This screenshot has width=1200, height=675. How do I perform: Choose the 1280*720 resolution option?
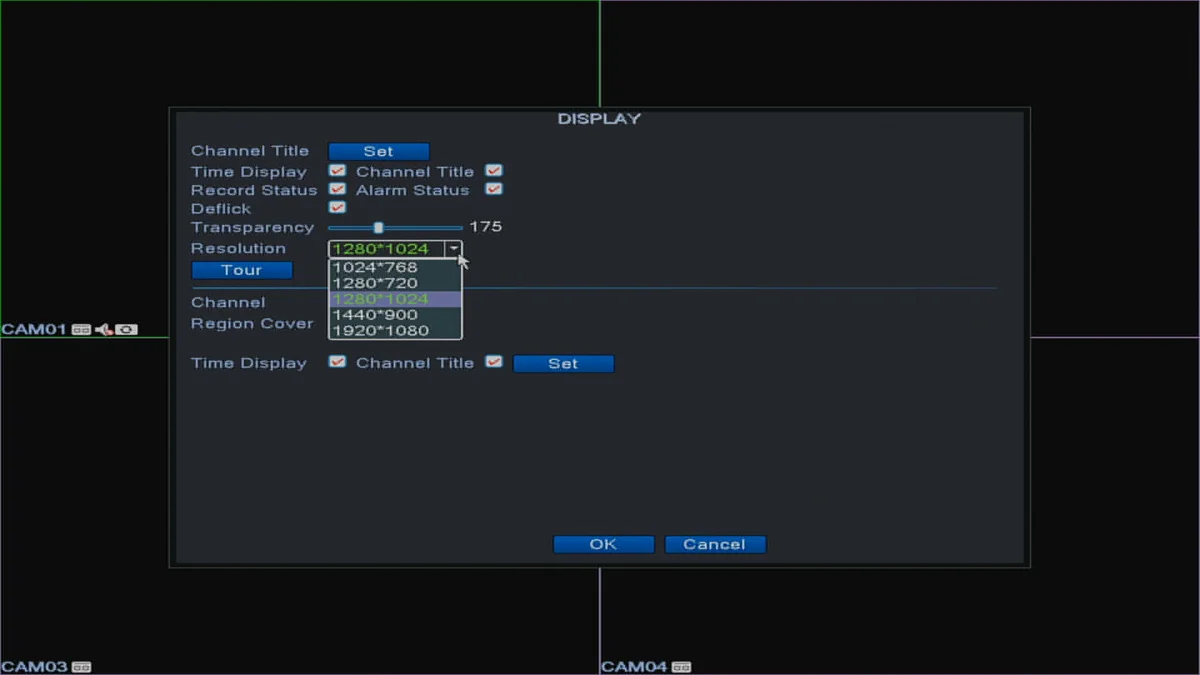click(x=395, y=283)
